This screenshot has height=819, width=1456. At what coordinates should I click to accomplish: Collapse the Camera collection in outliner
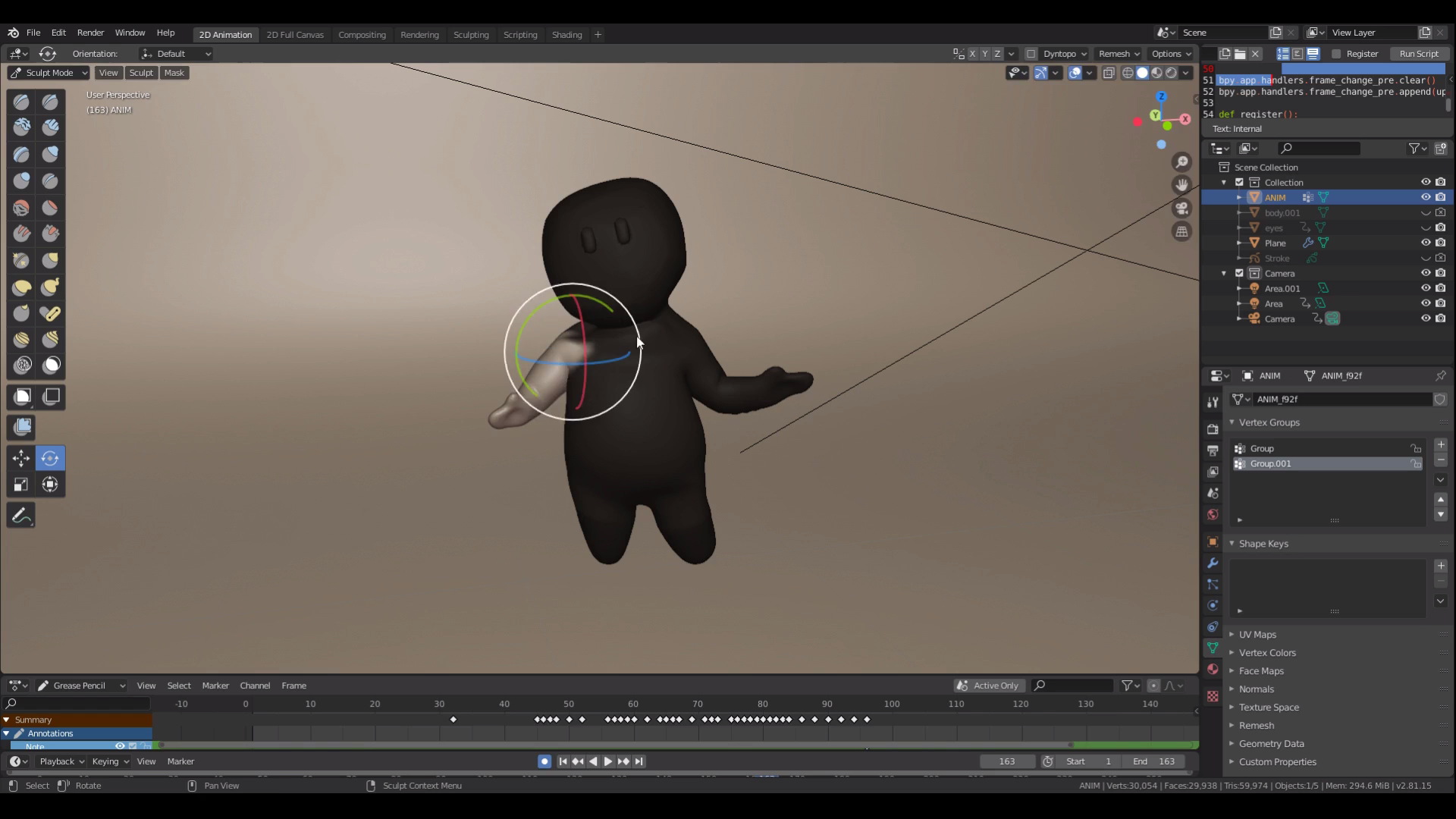point(1224,273)
